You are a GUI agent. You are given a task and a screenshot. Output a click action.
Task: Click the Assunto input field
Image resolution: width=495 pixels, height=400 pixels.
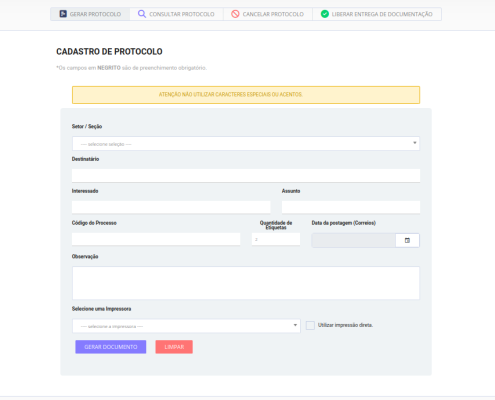click(351, 207)
